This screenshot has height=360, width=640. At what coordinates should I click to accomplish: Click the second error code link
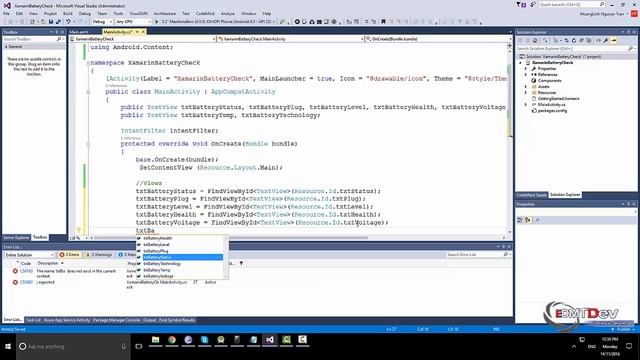click(26, 282)
